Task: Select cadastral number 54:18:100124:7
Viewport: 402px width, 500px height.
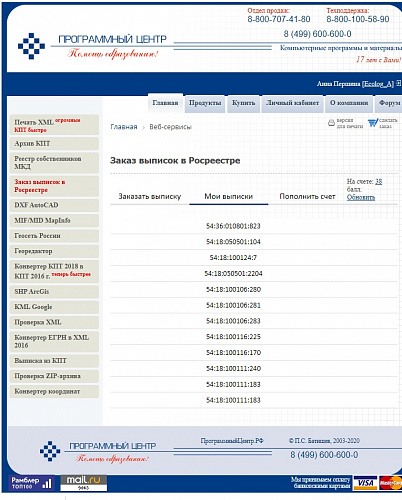Action: tap(233, 258)
